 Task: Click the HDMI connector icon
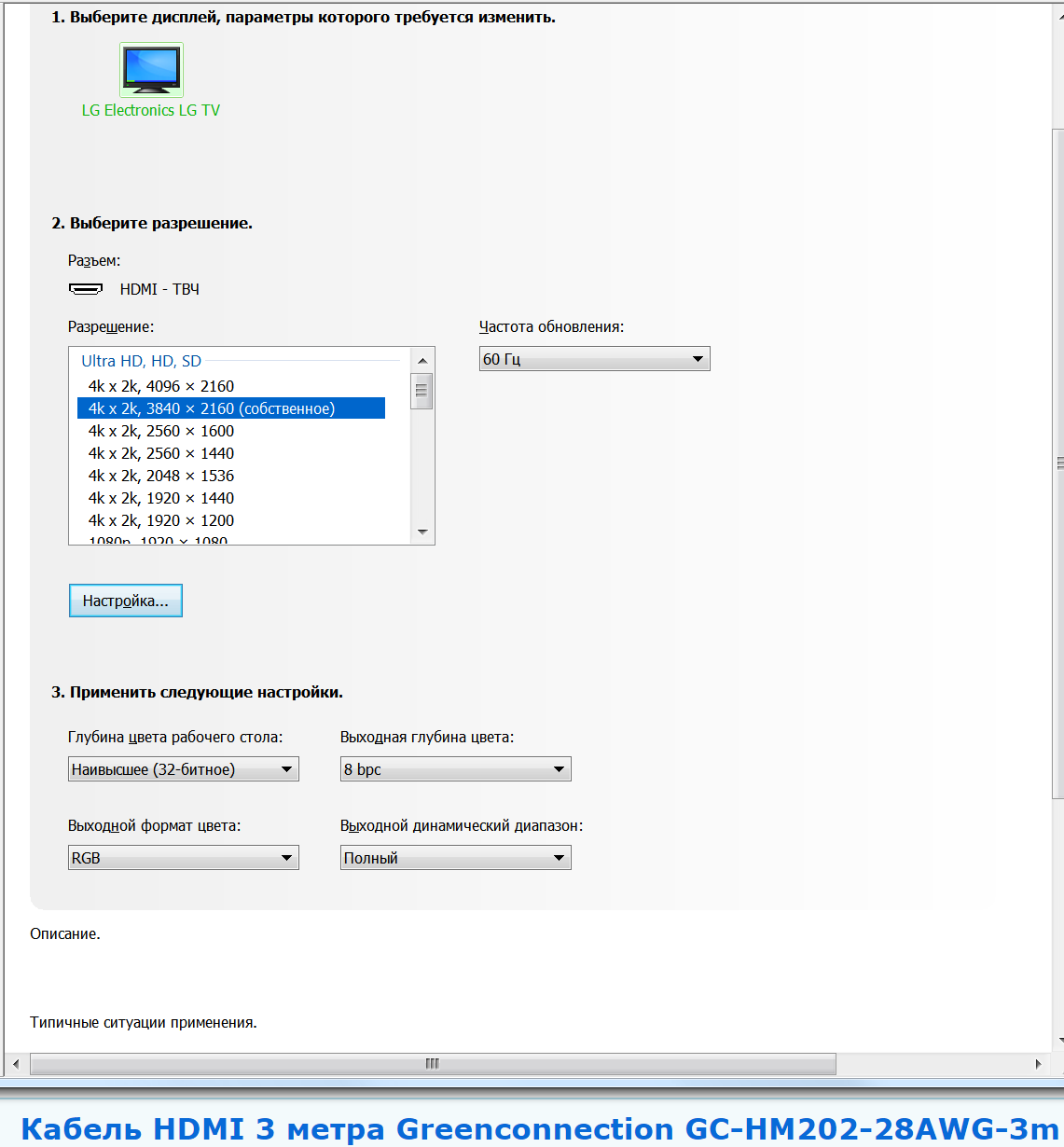86,289
